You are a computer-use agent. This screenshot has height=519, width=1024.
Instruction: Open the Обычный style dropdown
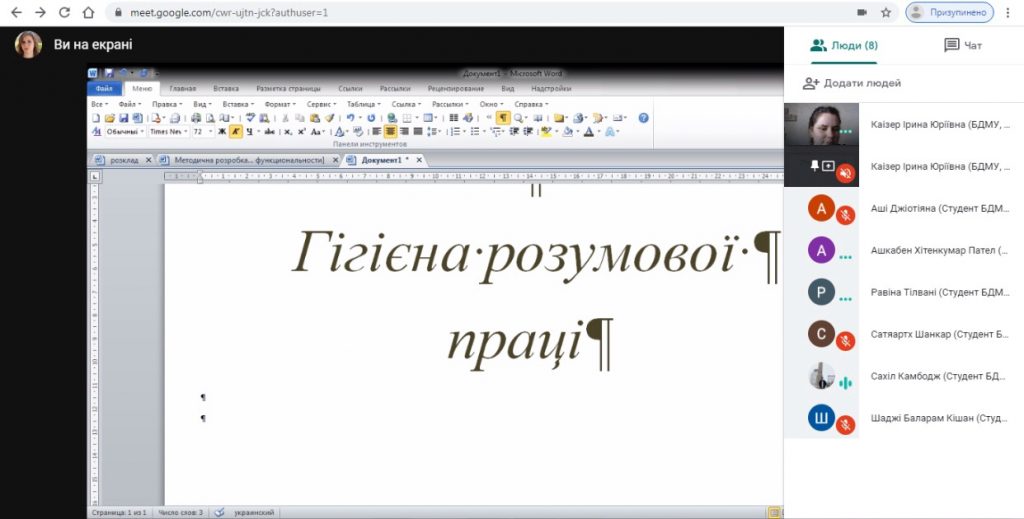[x=142, y=131]
